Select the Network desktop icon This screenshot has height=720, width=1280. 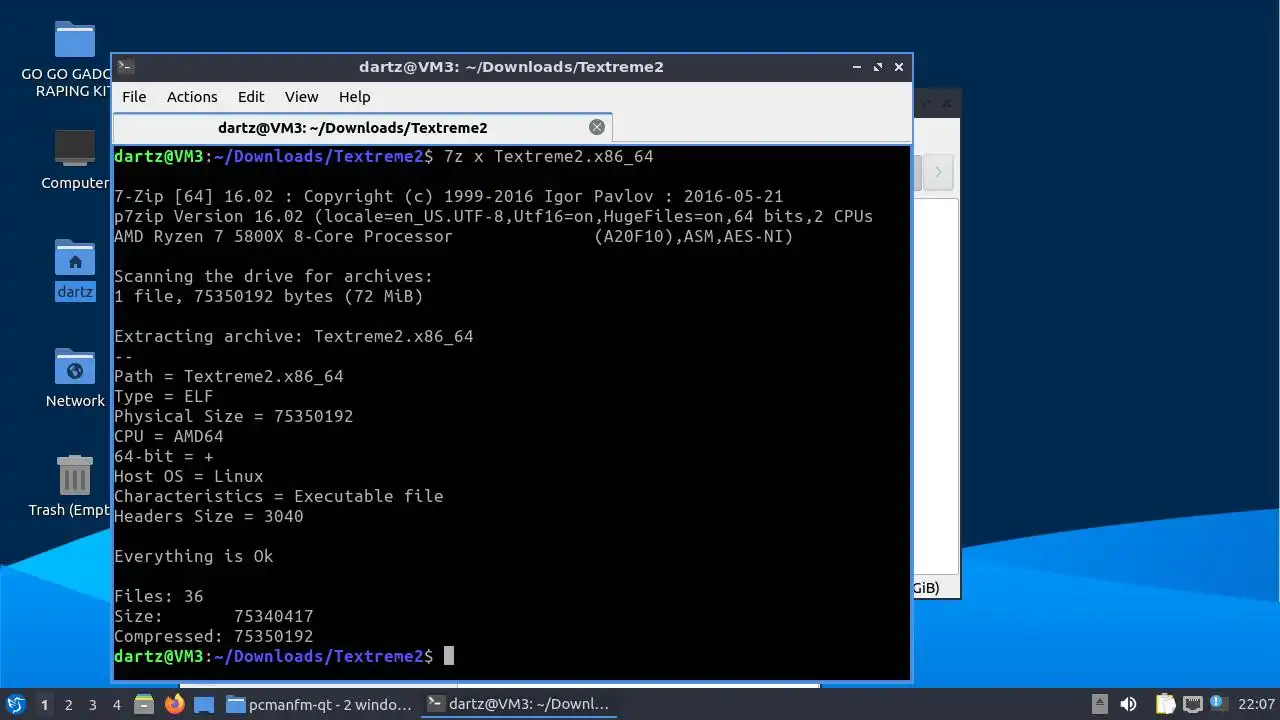75,378
